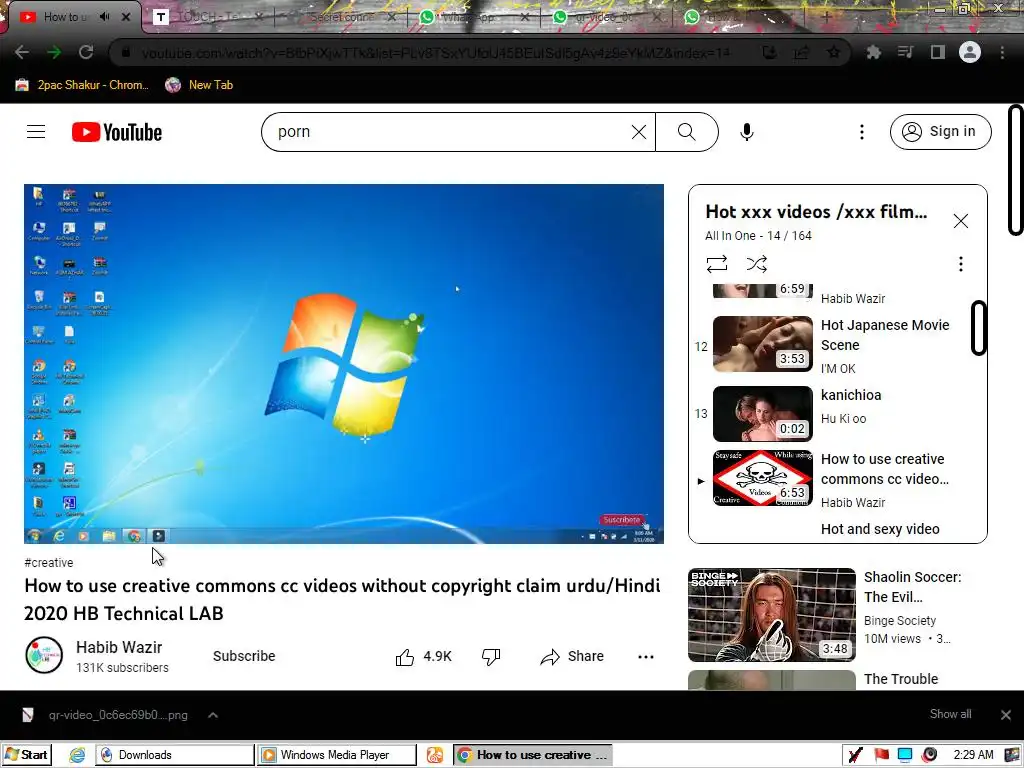The image size is (1024, 768).
Task: Click the #creative hashtag
Action: [x=48, y=562]
